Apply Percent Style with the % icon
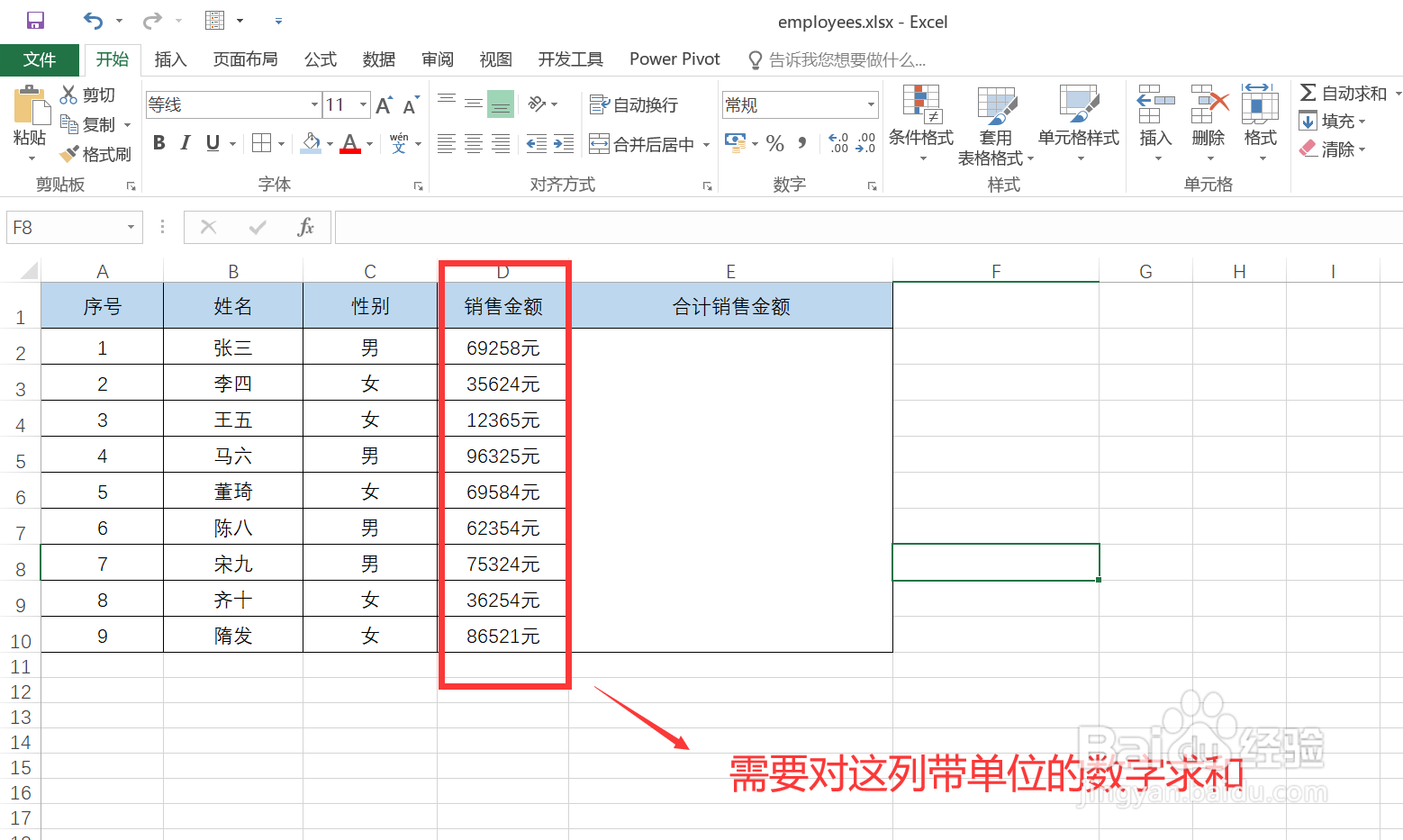The height and width of the screenshot is (840, 1403). (774, 142)
